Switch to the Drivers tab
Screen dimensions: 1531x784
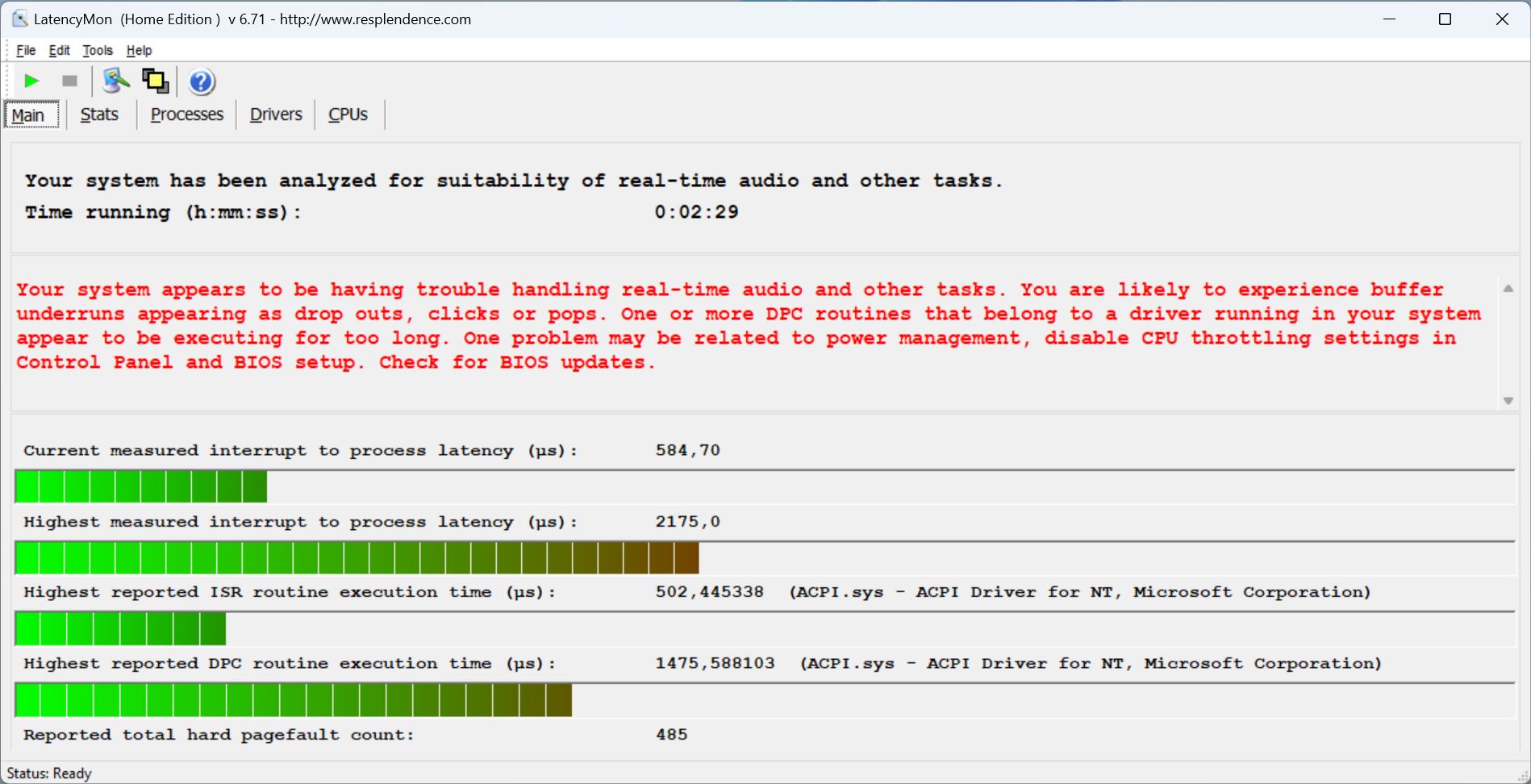(276, 115)
